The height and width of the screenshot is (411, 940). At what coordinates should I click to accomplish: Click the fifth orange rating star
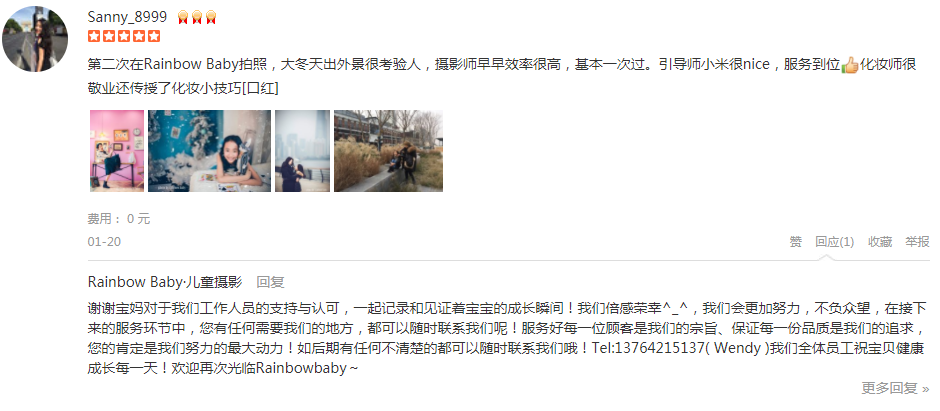pyautogui.click(x=154, y=36)
